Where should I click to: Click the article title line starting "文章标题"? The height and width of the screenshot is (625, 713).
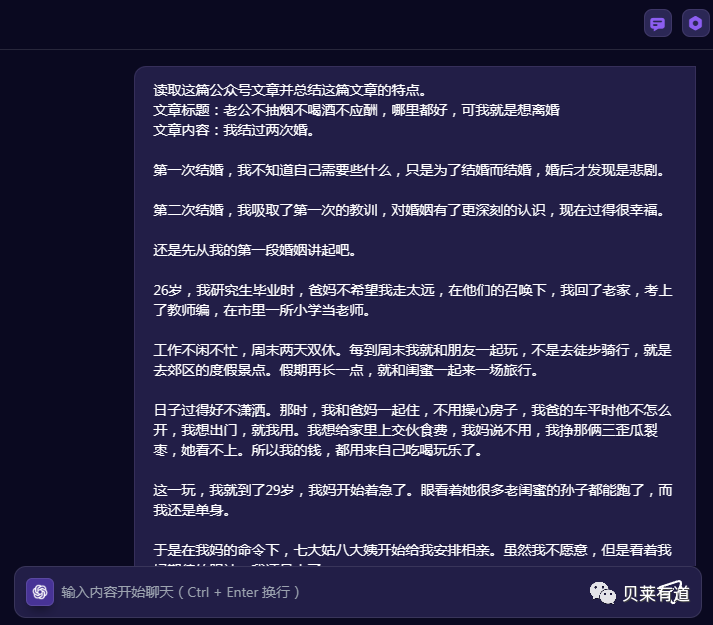[356, 110]
